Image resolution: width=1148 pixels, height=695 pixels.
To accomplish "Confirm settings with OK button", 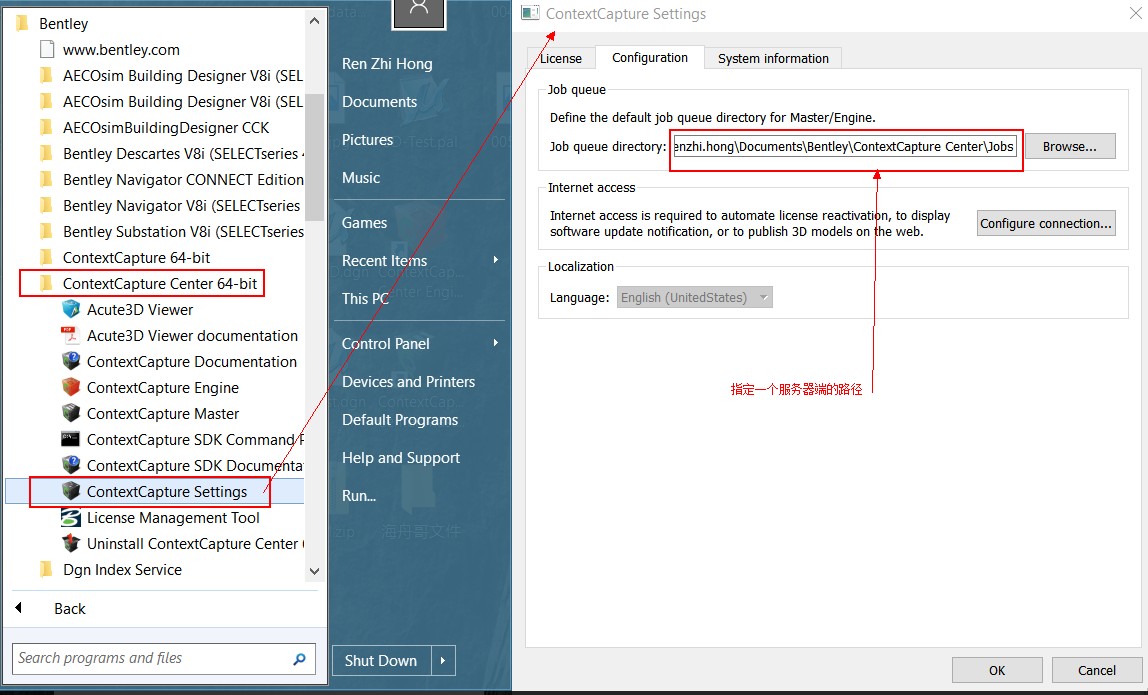I will 997,670.
